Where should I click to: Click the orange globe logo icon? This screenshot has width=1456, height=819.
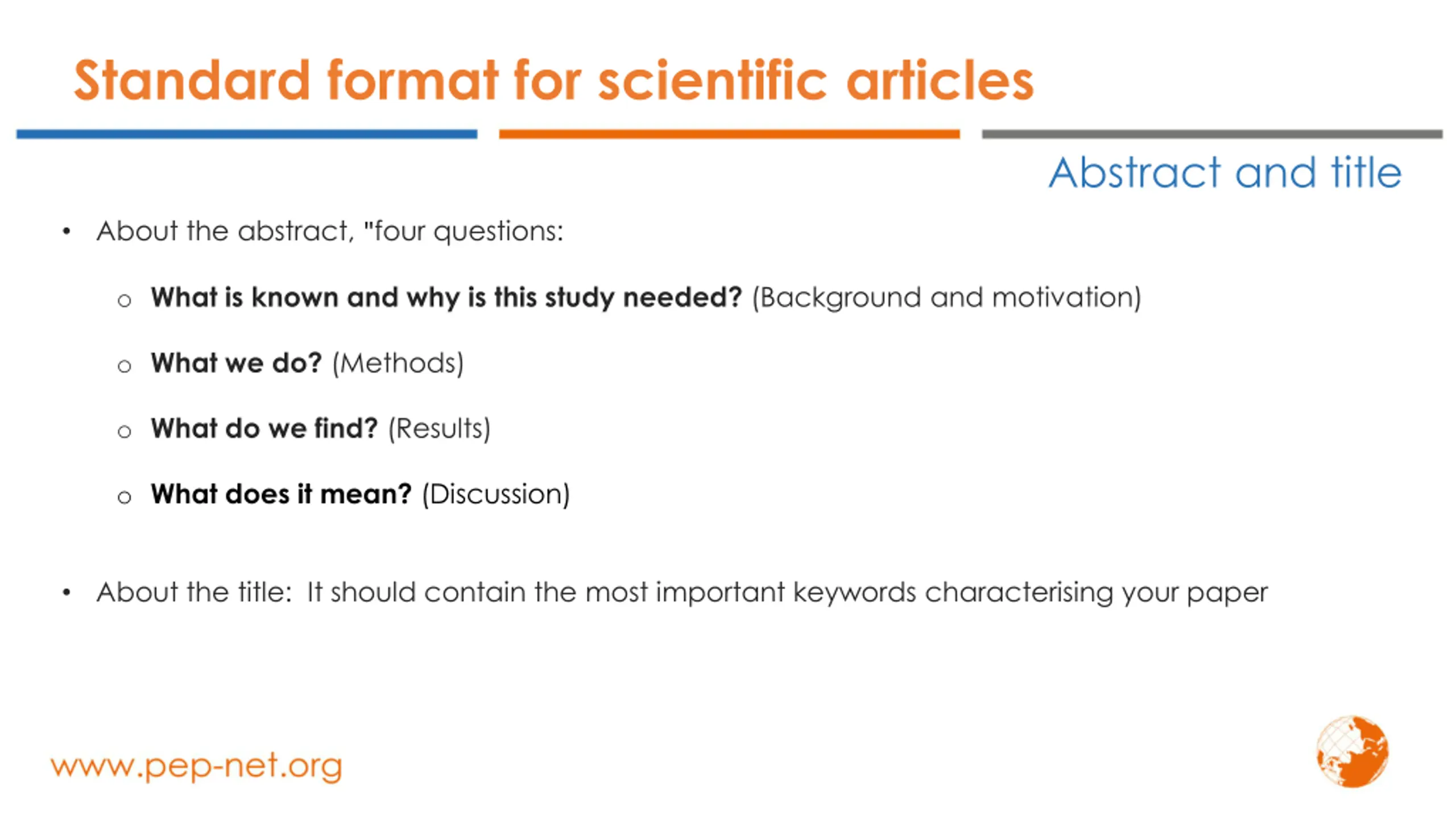pyautogui.click(x=1352, y=751)
